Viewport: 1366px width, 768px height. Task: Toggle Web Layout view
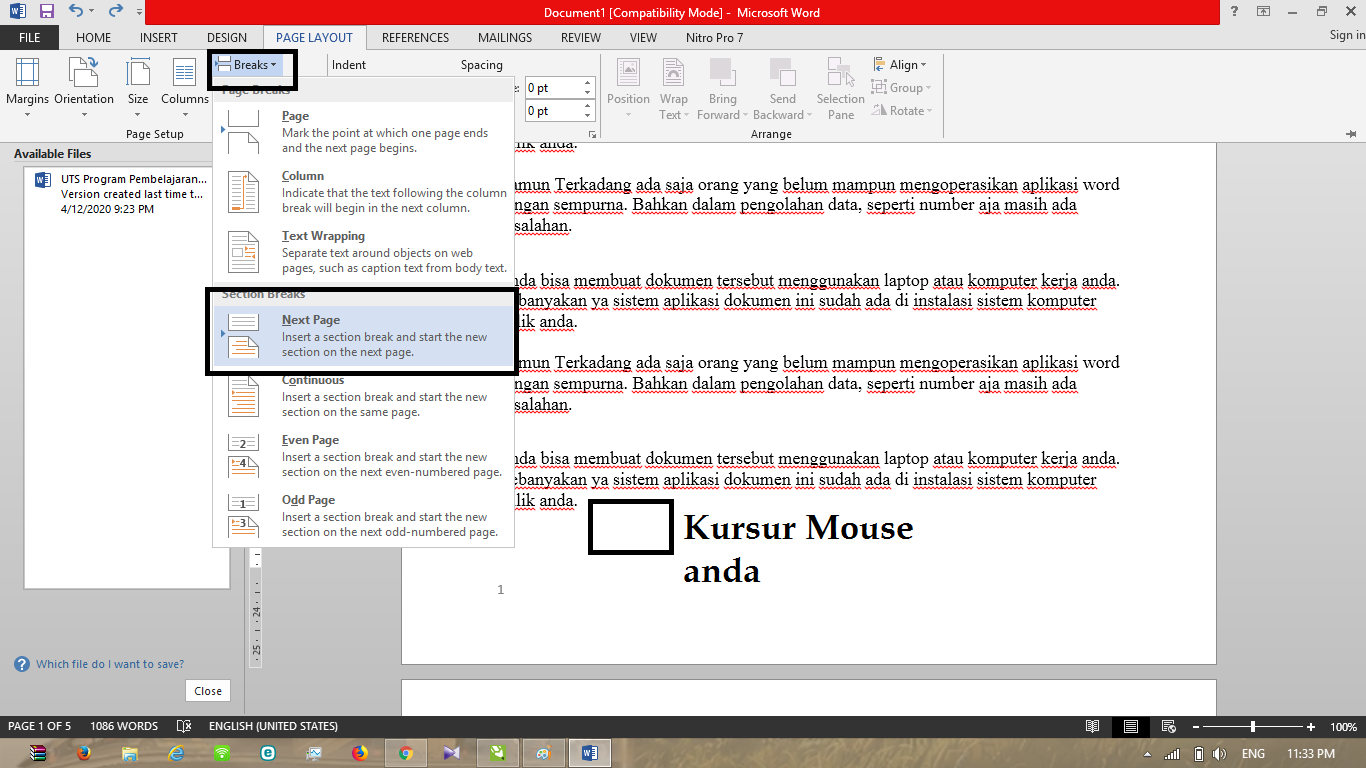click(x=1168, y=726)
